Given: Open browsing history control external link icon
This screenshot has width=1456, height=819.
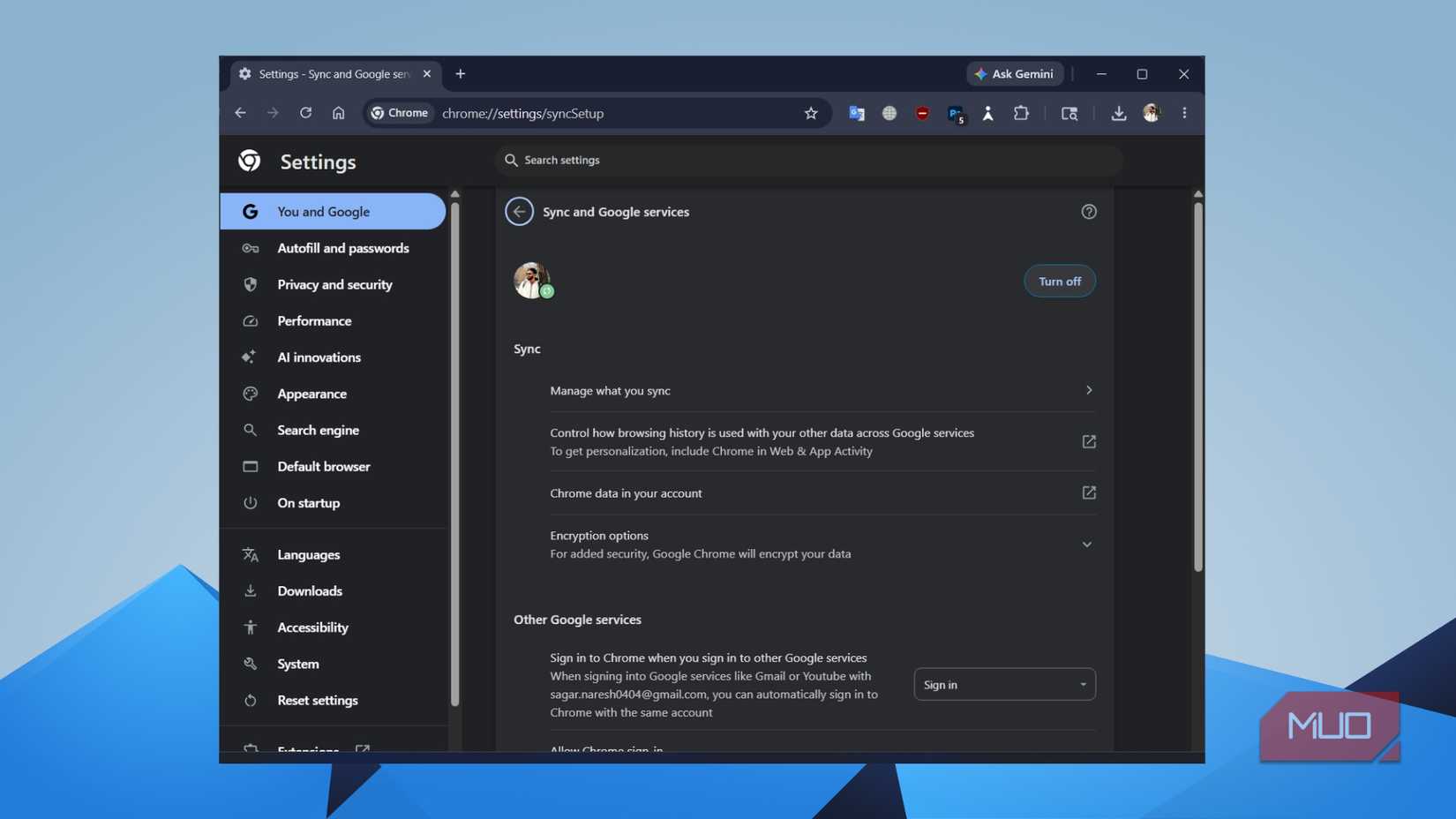Looking at the screenshot, I should [x=1089, y=441].
